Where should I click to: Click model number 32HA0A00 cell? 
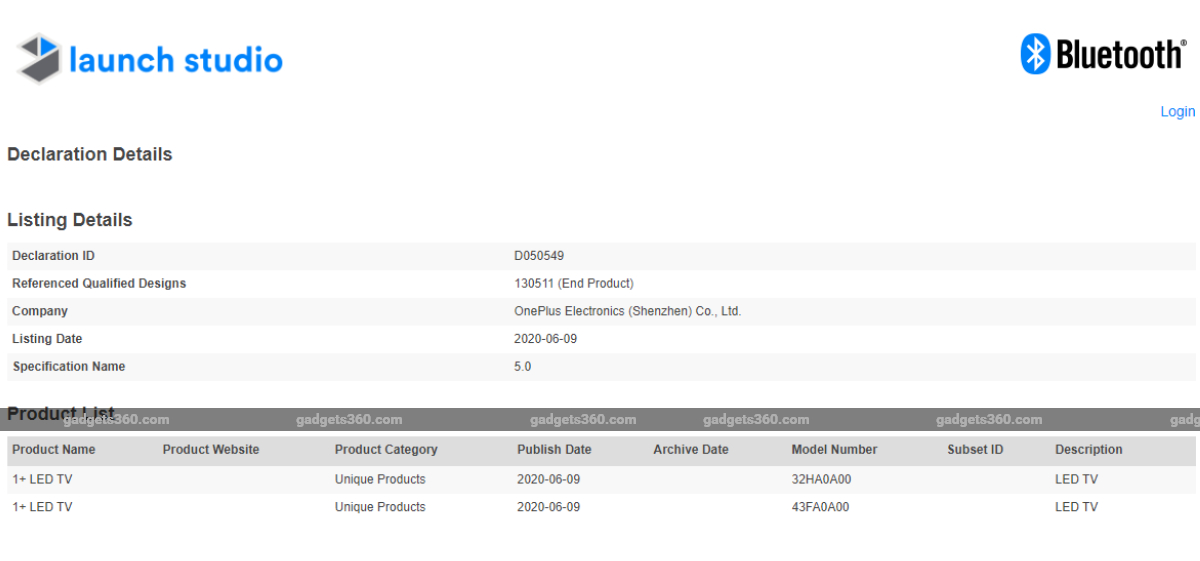pos(821,479)
